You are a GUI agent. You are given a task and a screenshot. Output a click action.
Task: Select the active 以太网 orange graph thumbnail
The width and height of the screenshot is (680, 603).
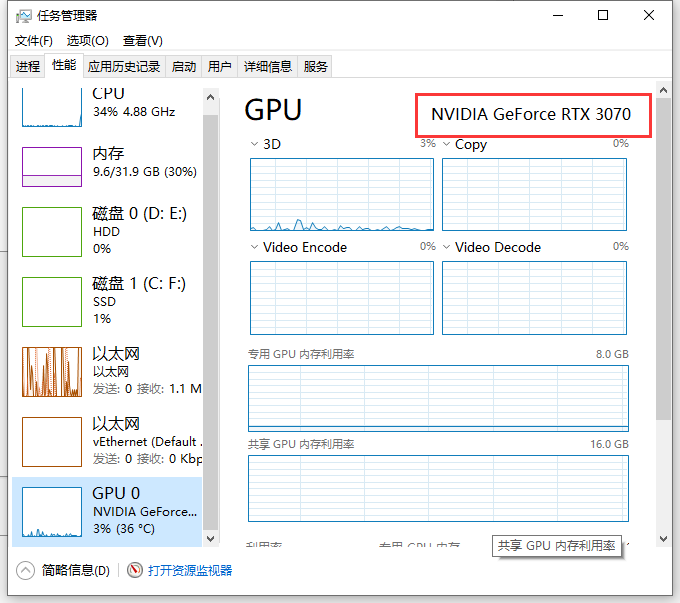pos(52,372)
